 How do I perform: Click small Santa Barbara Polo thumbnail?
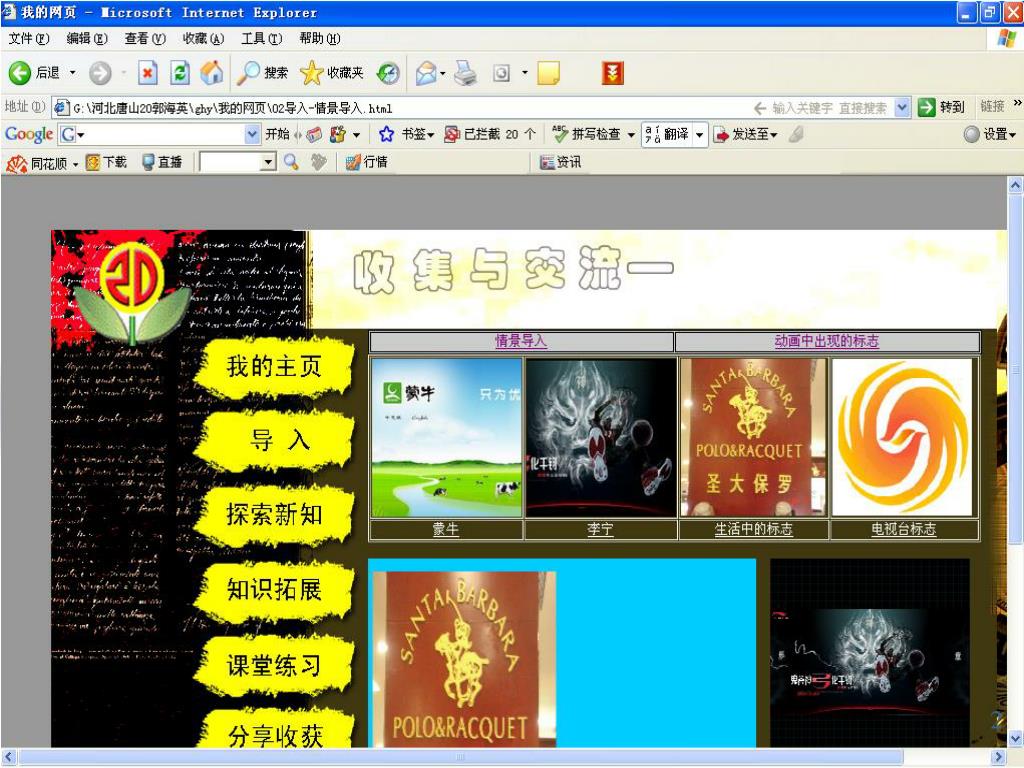pos(753,438)
